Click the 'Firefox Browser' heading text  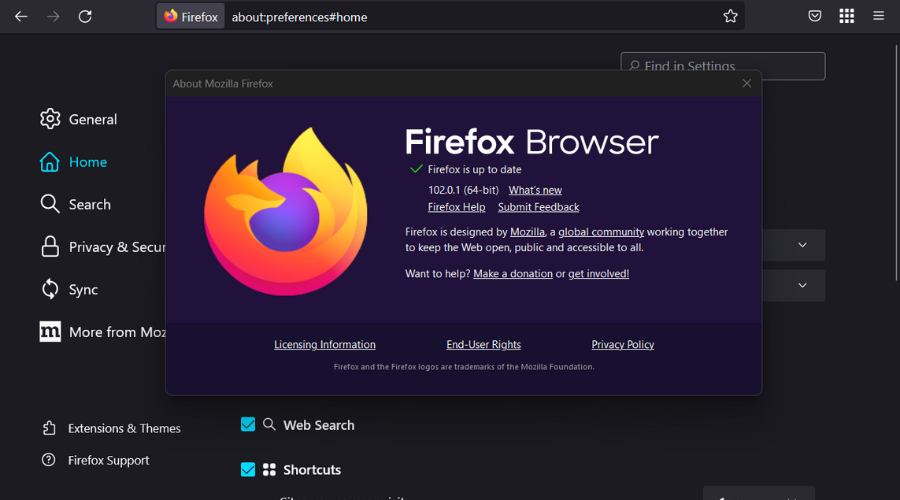click(x=532, y=142)
